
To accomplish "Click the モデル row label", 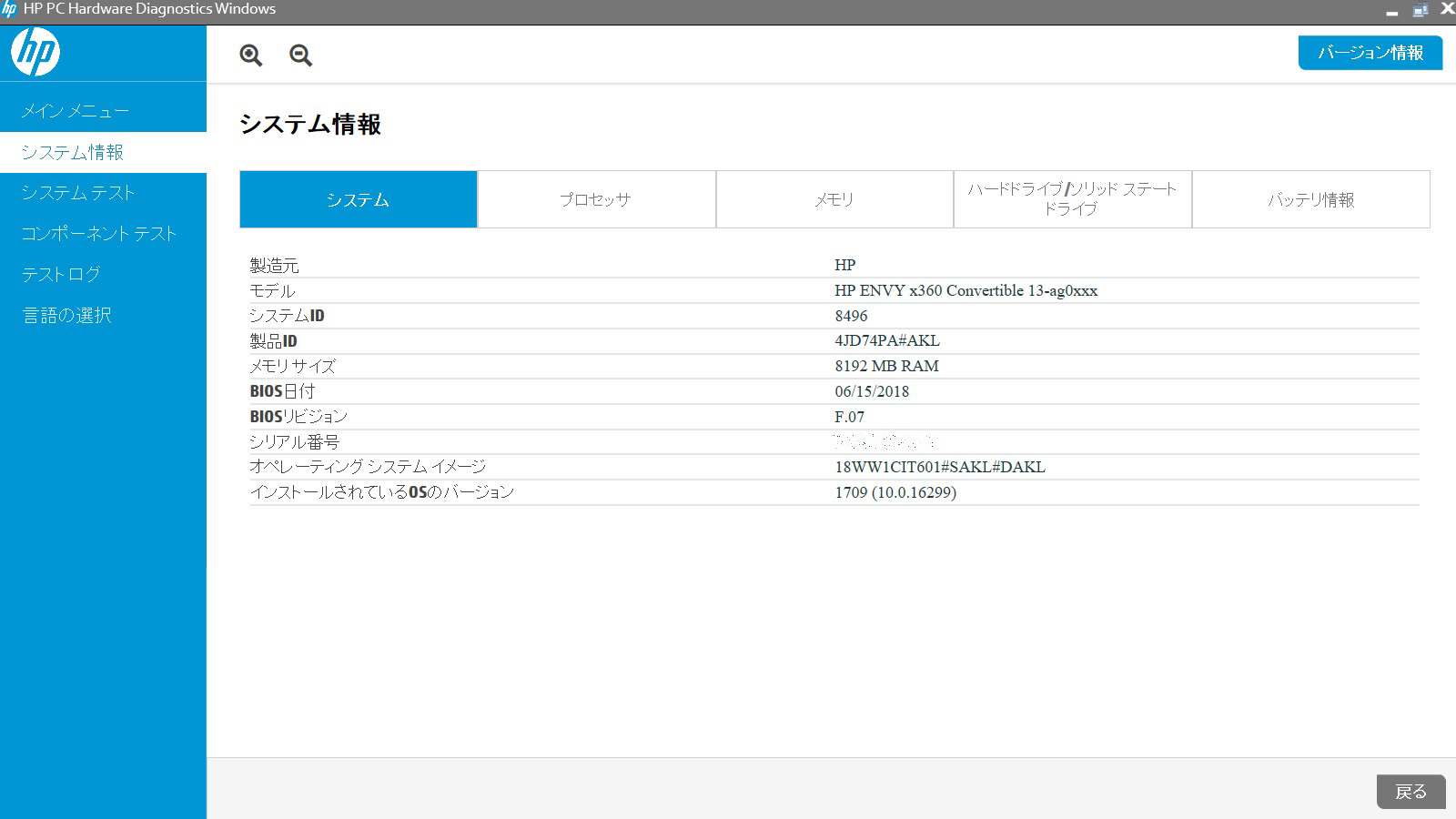I will pyautogui.click(x=272, y=291).
